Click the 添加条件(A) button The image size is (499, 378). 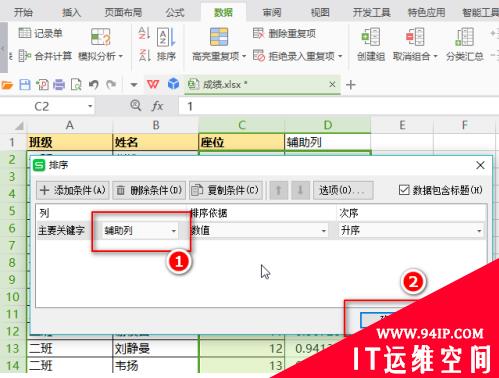click(73, 190)
